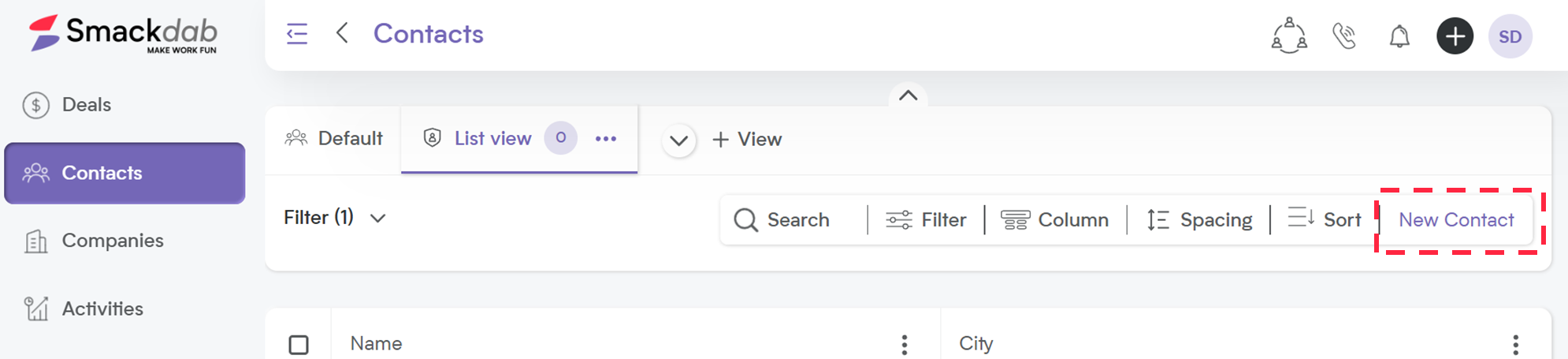The width and height of the screenshot is (1568, 359).
Task: Expand the Filter (1) dropdown
Action: click(x=335, y=218)
